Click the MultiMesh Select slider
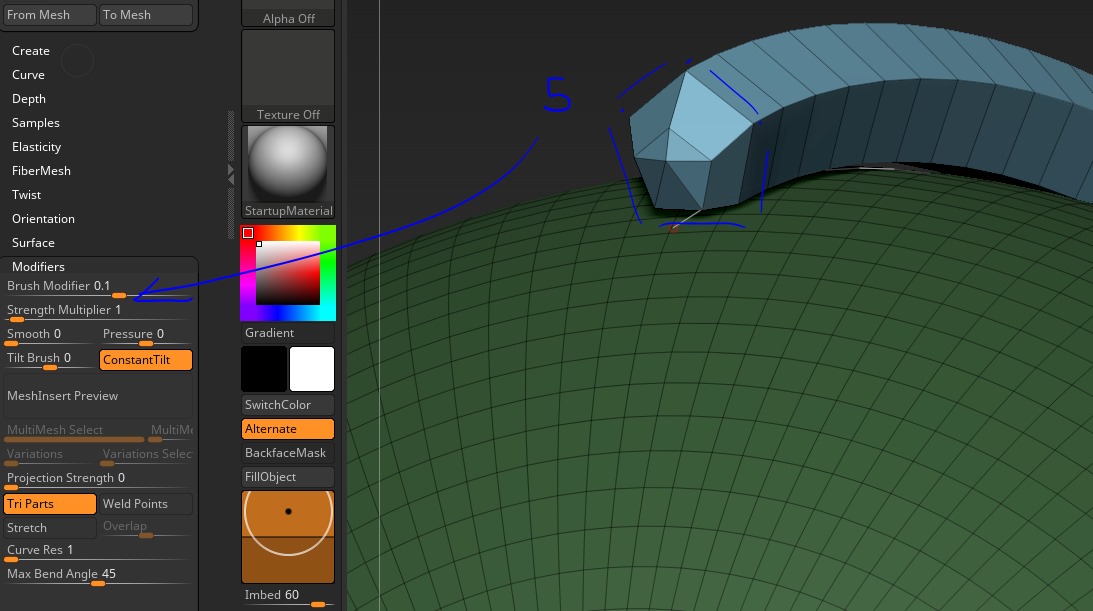Image resolution: width=1093 pixels, height=611 pixels. coord(75,433)
